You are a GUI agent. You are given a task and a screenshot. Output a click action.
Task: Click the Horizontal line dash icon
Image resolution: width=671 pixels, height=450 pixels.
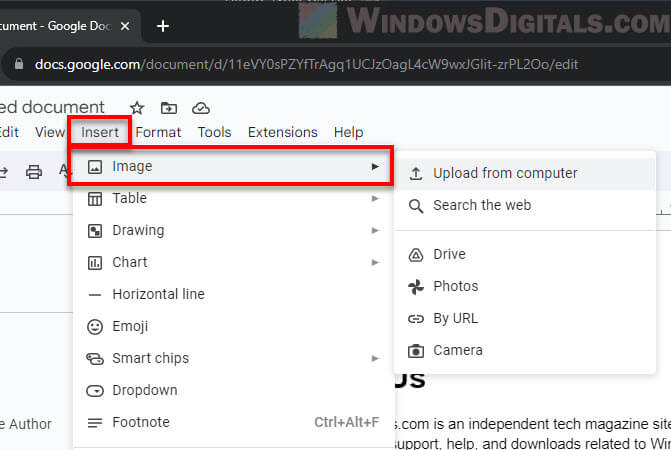[95, 295]
